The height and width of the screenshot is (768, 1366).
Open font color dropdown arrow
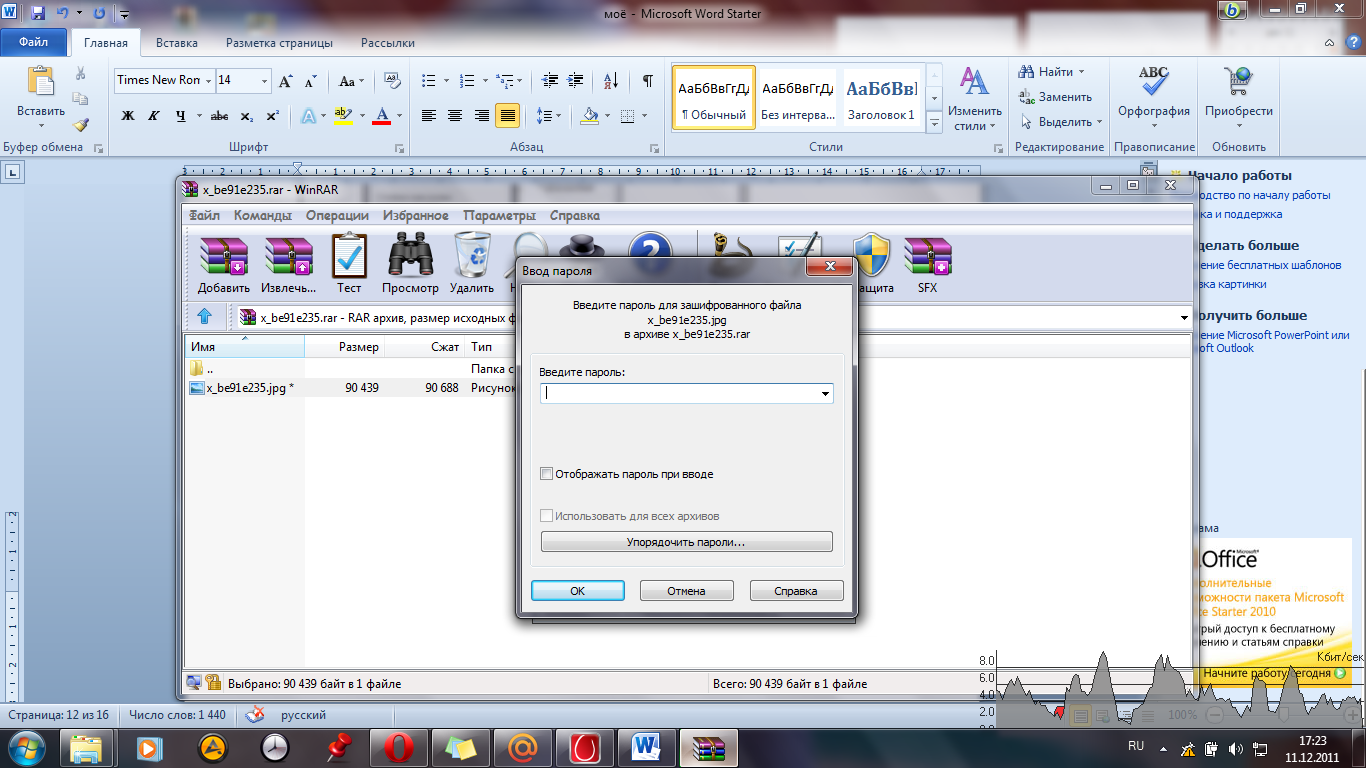tap(398, 116)
